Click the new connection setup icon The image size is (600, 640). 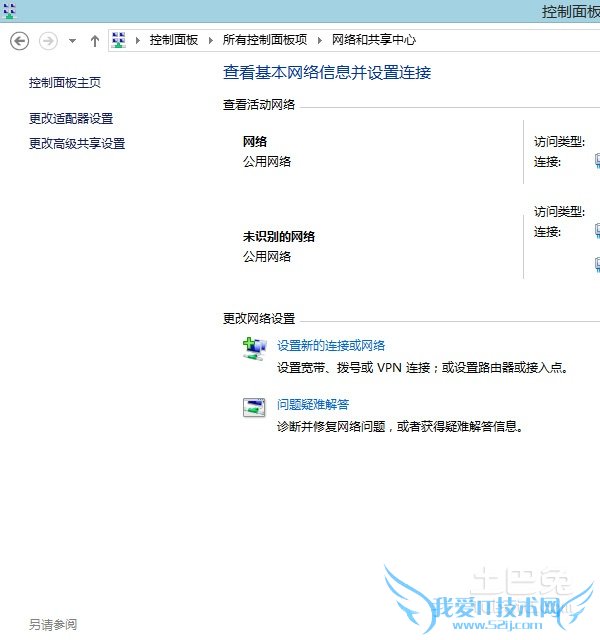click(254, 349)
